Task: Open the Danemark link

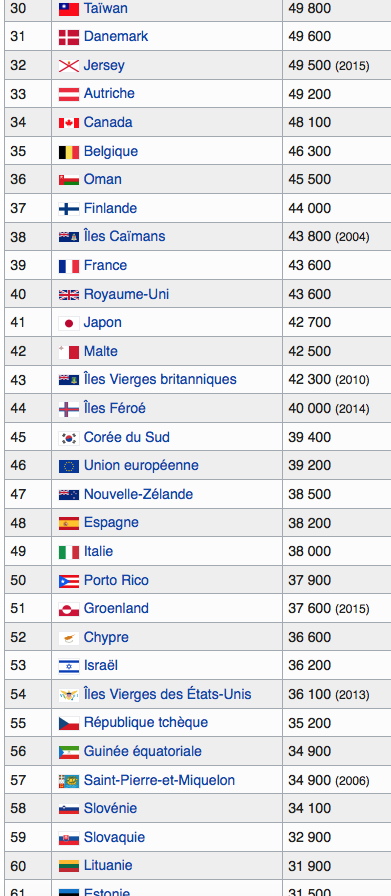Action: pyautogui.click(x=116, y=36)
